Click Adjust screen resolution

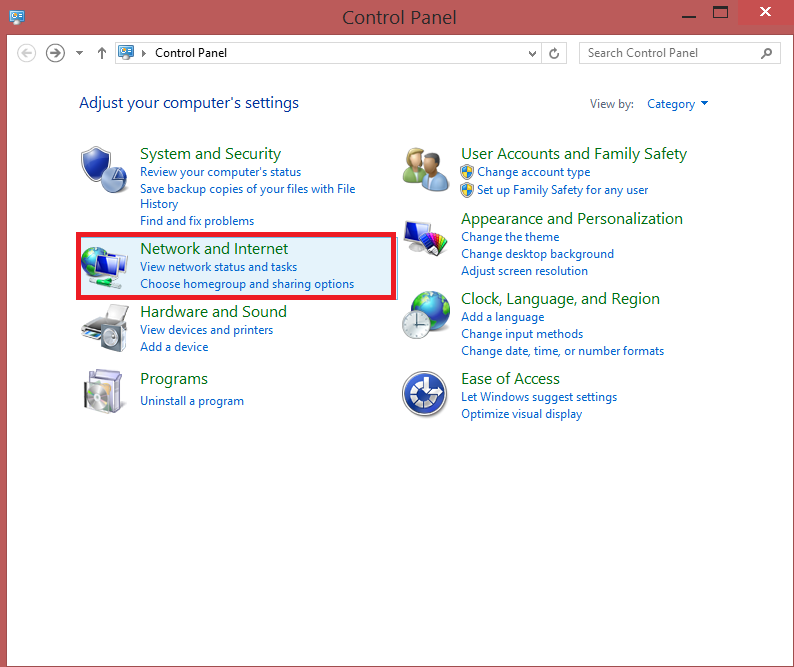[x=524, y=271]
